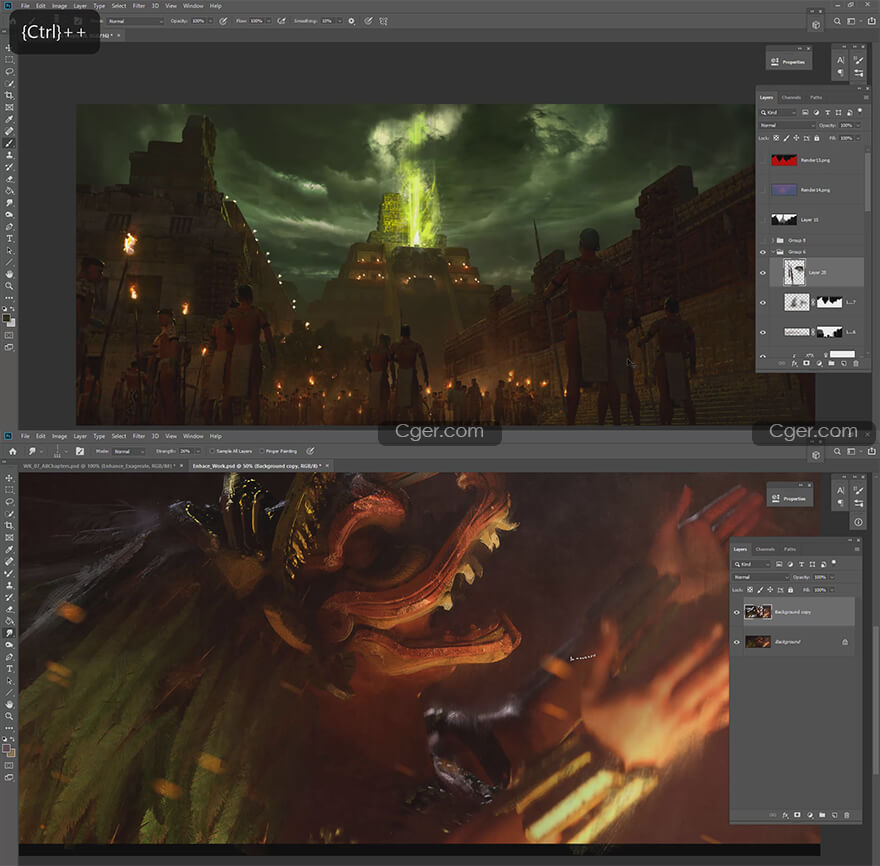Open the Properties panel in the top window
This screenshot has width=880, height=866.
[789, 62]
